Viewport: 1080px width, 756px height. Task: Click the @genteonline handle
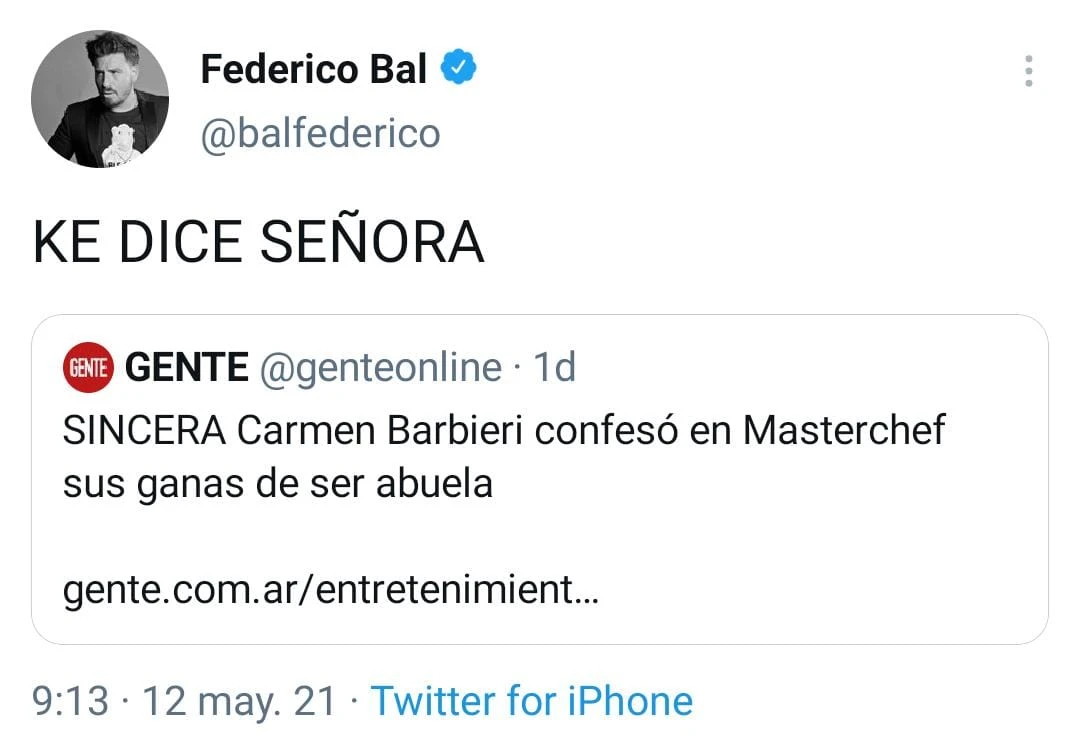coord(380,368)
